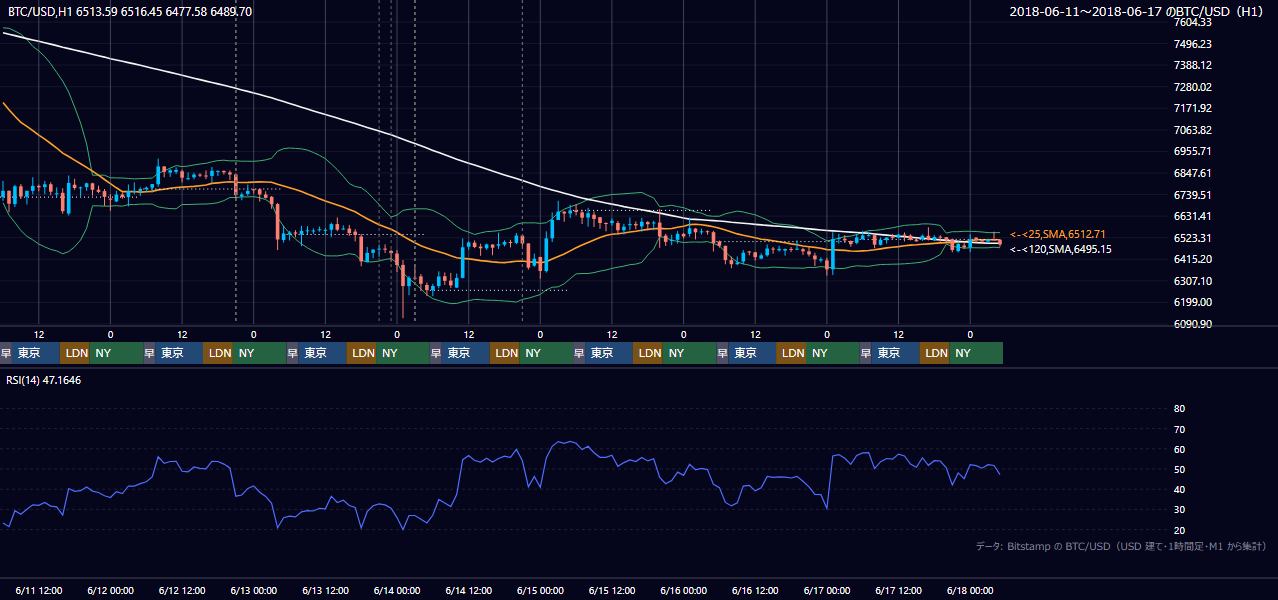
Task: Pick the 6/13 12:00 time label
Action: pyautogui.click(x=326, y=591)
